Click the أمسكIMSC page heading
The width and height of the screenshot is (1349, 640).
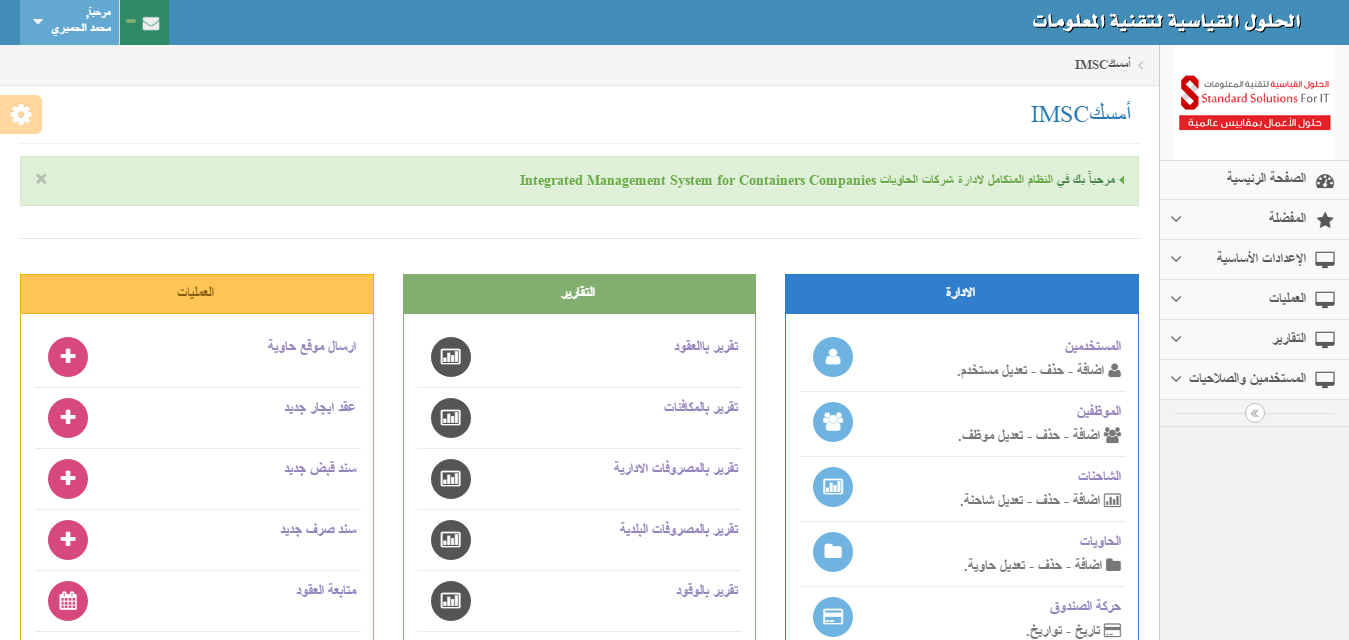point(1081,114)
